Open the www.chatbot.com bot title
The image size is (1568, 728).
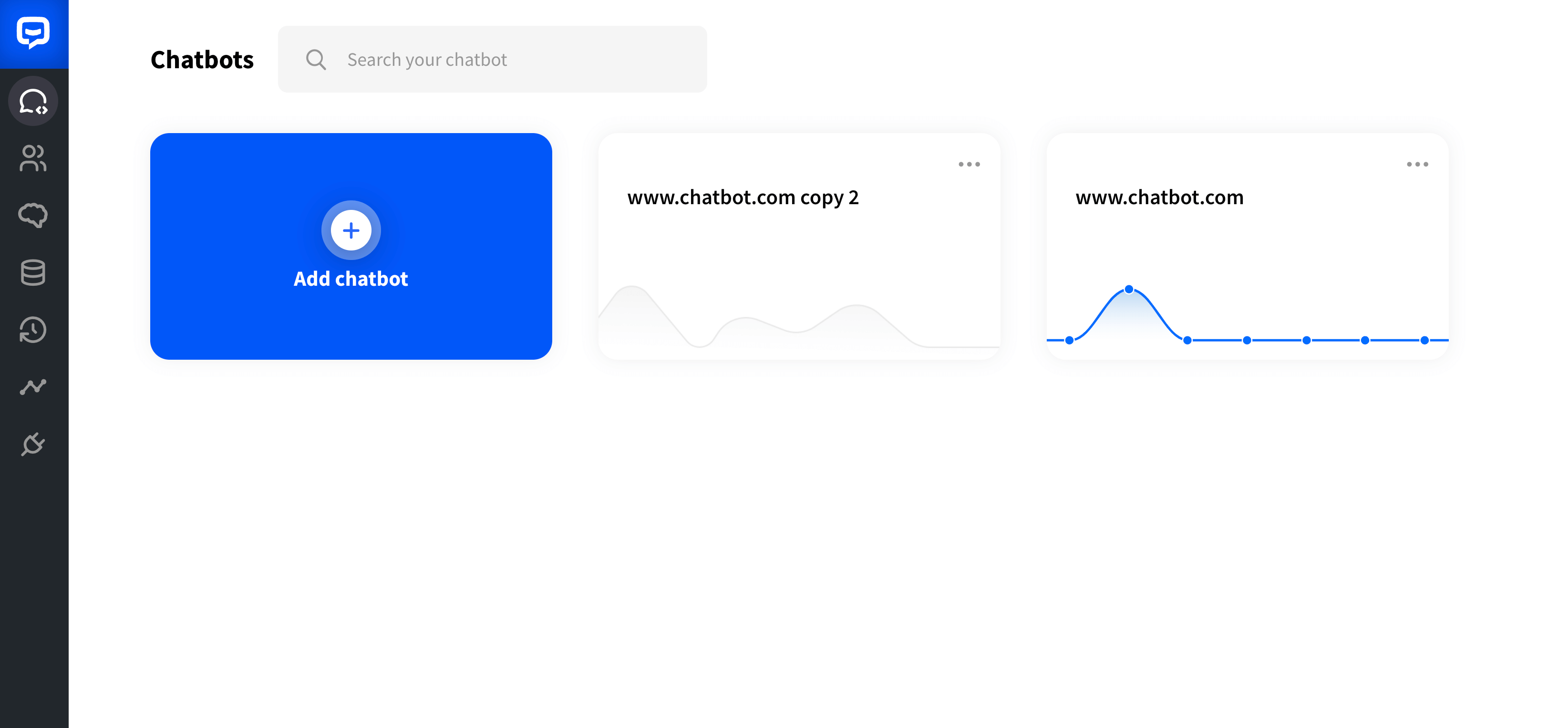1160,197
